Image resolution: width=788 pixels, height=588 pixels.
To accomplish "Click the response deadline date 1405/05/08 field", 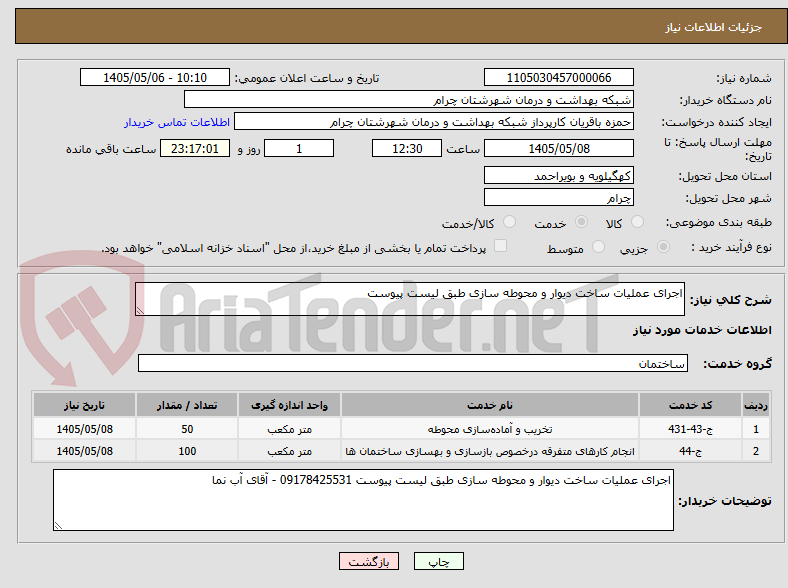I will click(x=558, y=148).
